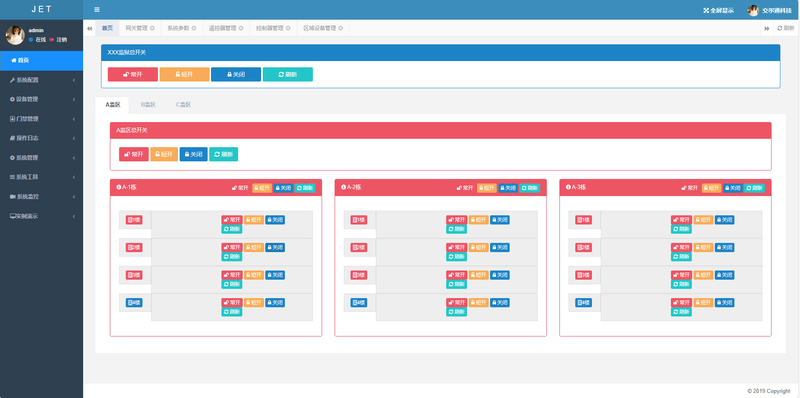Select the 2楼 badge in A-2栋
800x398 pixels.
(x=359, y=247)
